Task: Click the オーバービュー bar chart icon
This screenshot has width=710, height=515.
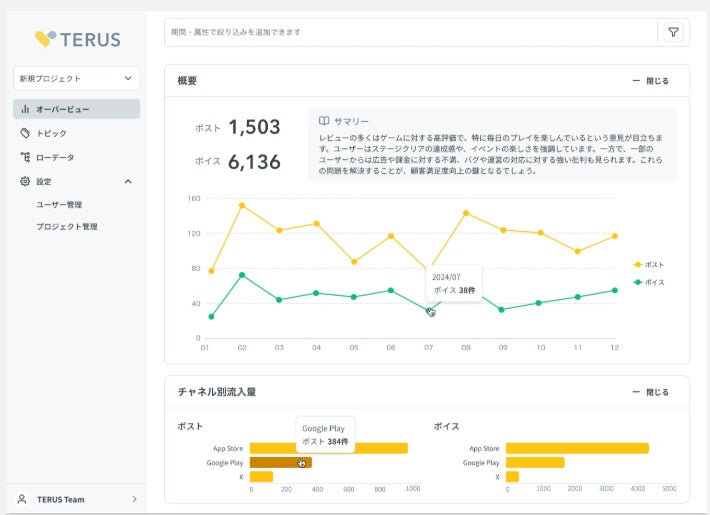Action: coord(25,109)
